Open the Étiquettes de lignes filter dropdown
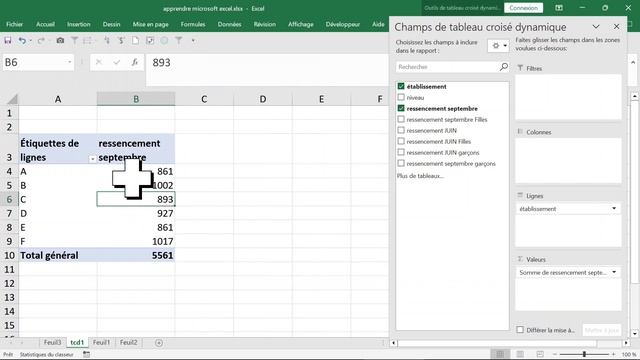Viewport: 640px width, 360px height. point(92,159)
